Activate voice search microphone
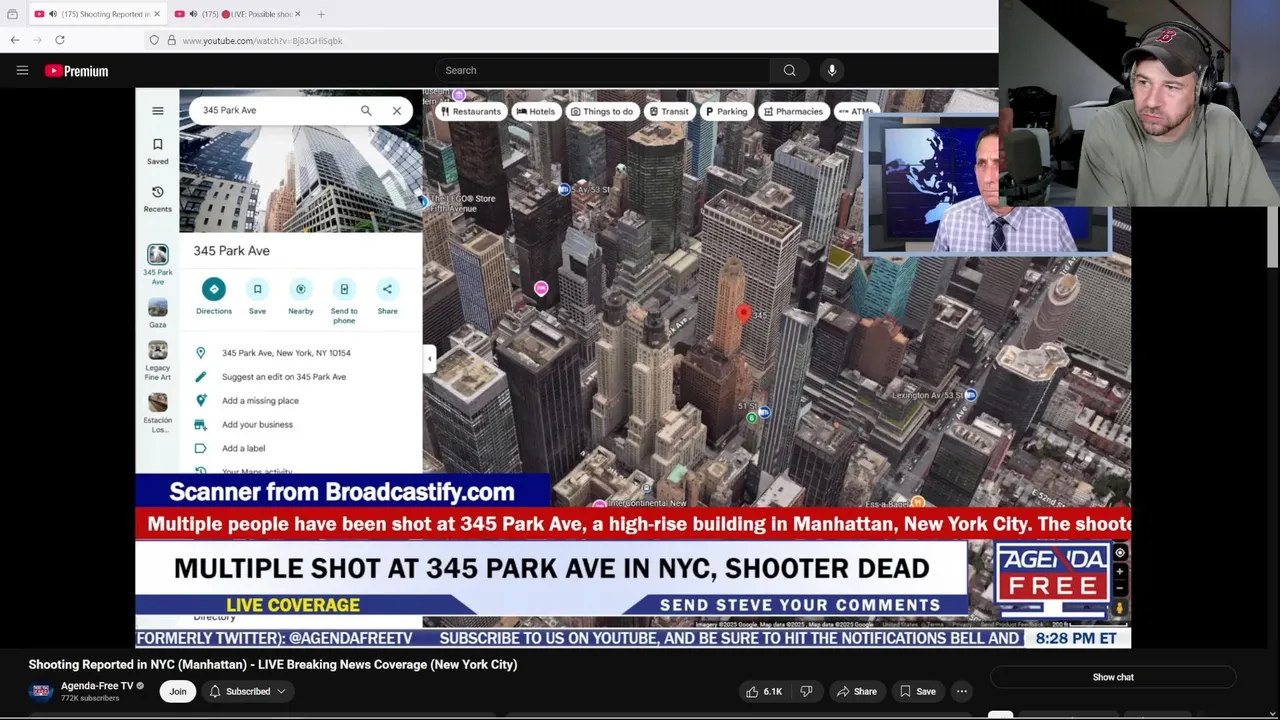The height and width of the screenshot is (720, 1280). (832, 70)
